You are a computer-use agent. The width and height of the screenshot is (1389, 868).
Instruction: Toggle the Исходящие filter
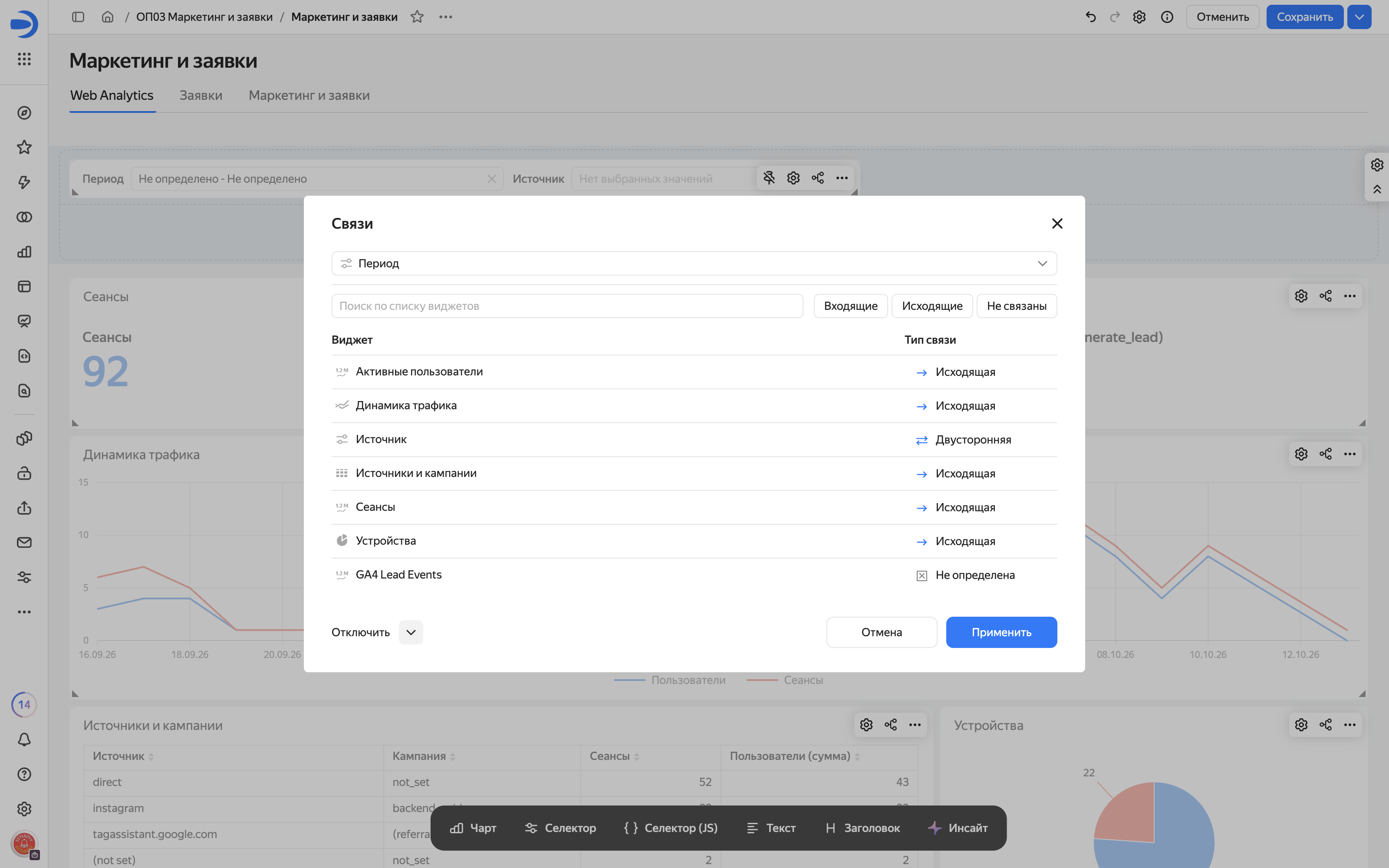(932, 306)
